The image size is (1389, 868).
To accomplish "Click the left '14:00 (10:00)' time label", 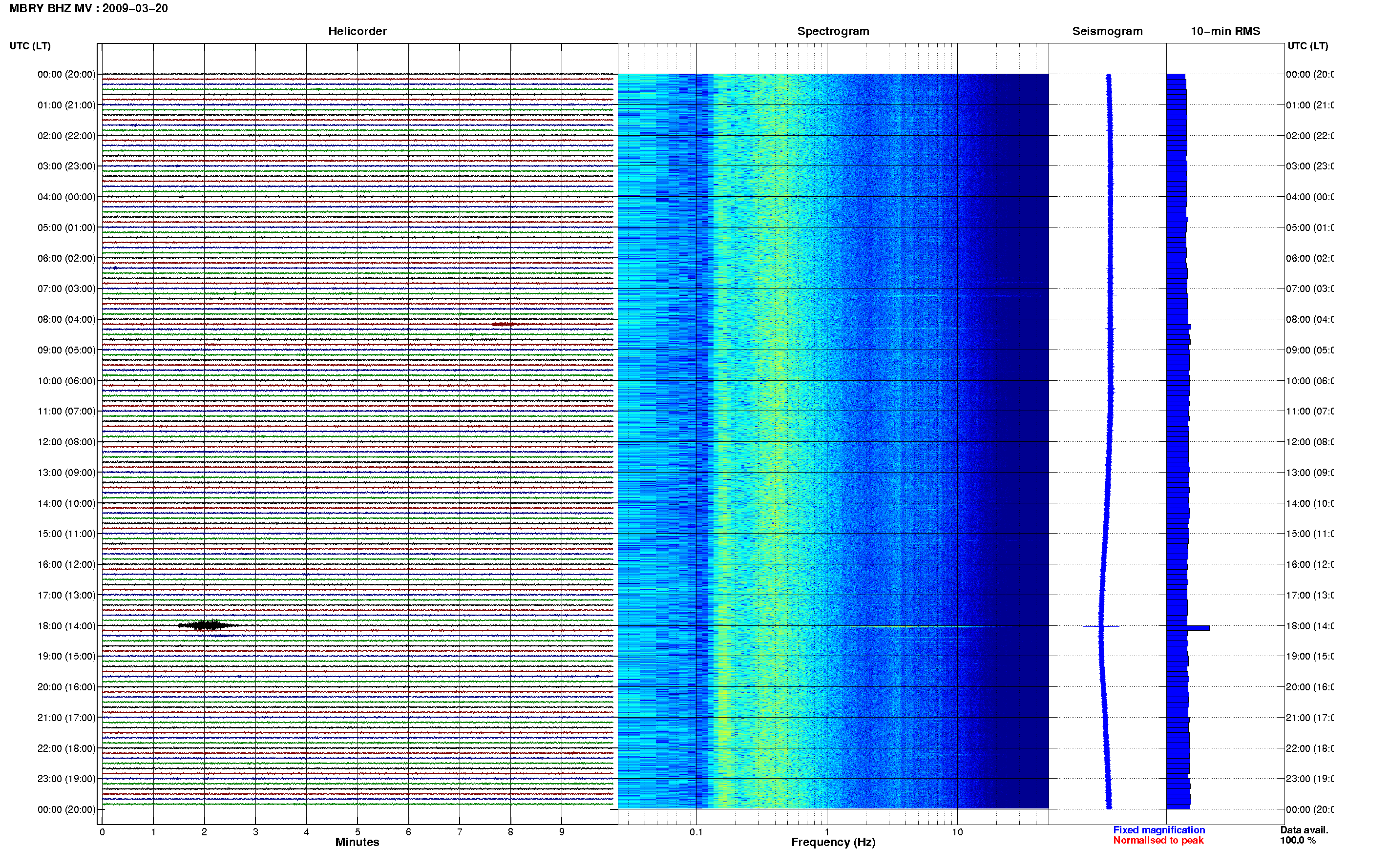I will pyautogui.click(x=66, y=503).
